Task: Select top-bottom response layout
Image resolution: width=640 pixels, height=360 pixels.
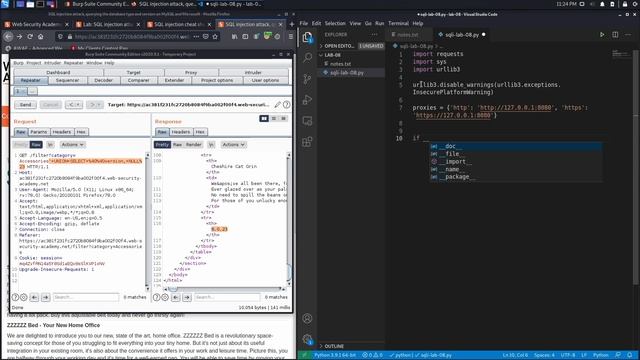Action: coord(274,118)
